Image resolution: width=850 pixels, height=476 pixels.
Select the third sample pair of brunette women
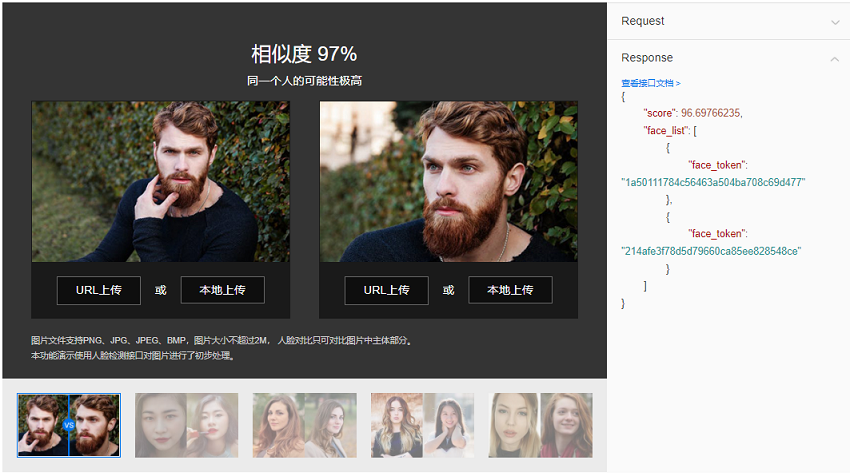tap(305, 425)
